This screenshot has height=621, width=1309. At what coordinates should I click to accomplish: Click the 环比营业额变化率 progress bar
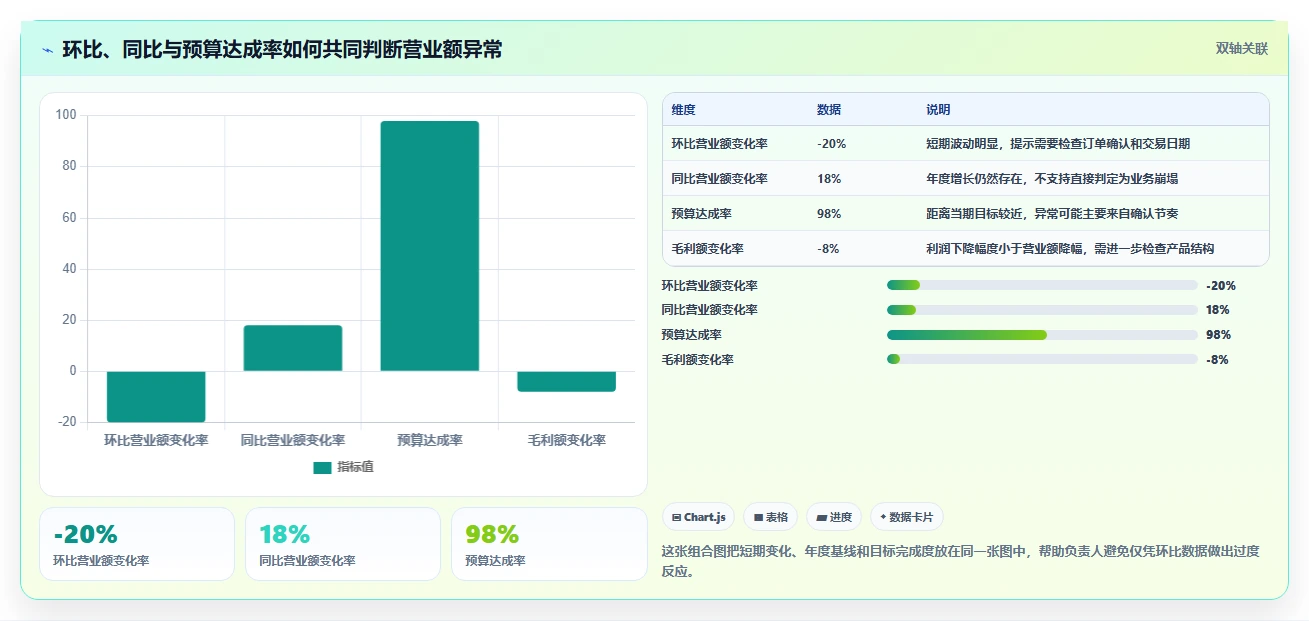tap(1042, 285)
